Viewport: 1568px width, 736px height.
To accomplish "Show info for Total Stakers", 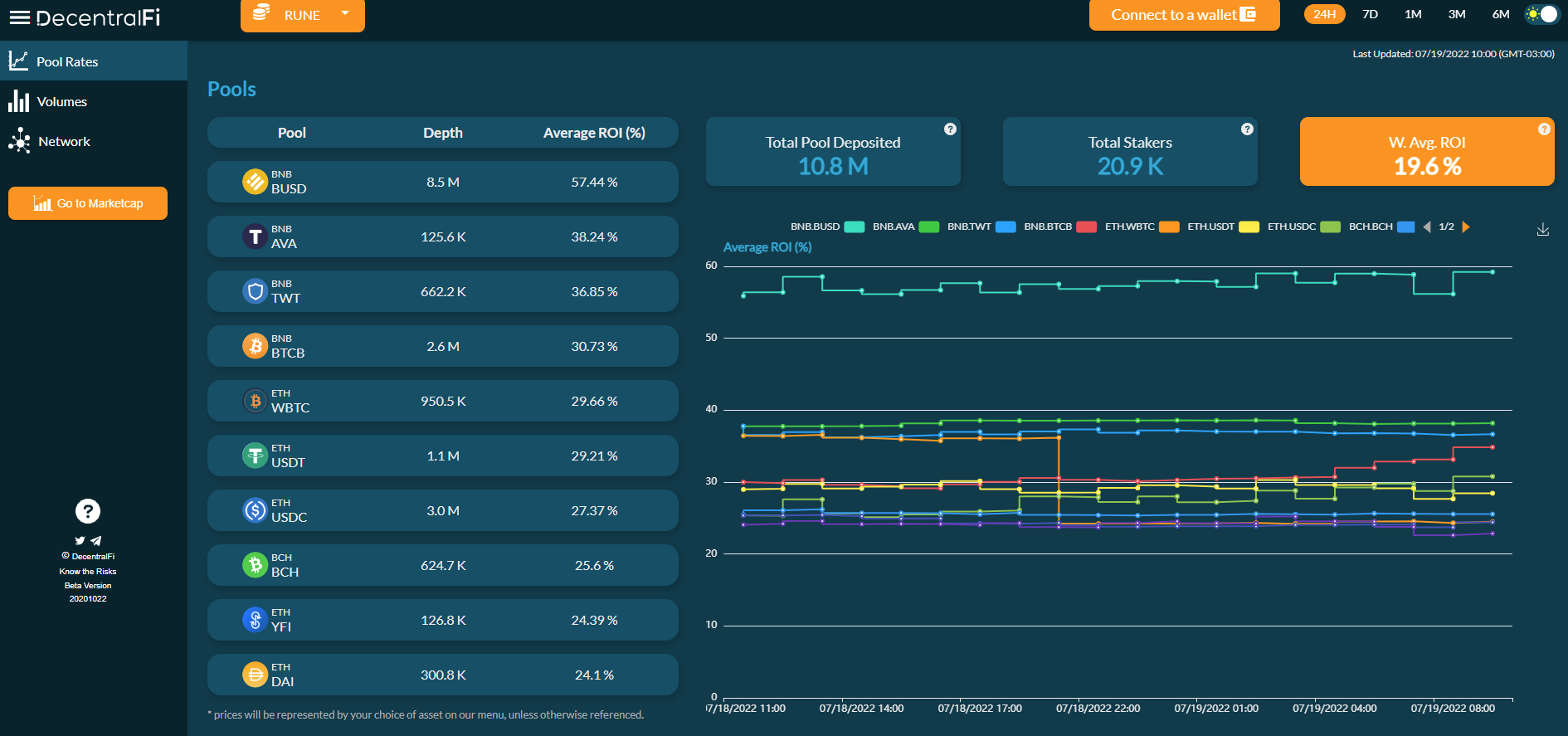I will tap(1247, 129).
